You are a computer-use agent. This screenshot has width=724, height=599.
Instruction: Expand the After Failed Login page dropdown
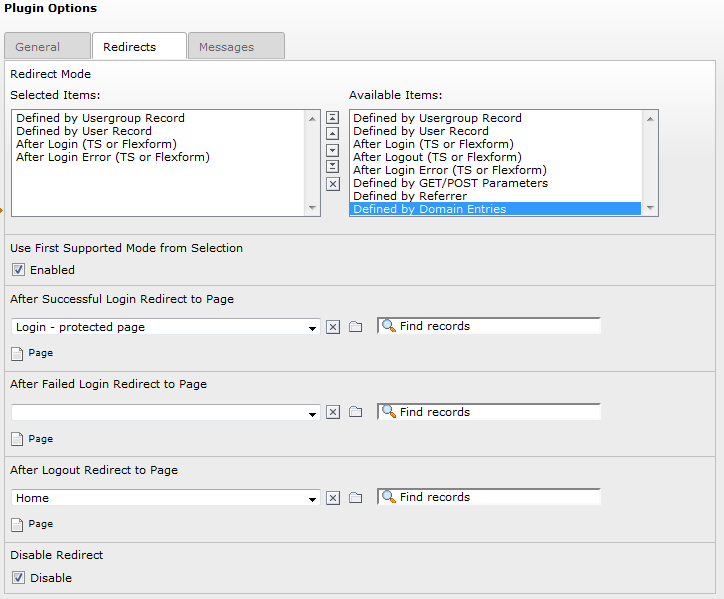pyautogui.click(x=313, y=412)
